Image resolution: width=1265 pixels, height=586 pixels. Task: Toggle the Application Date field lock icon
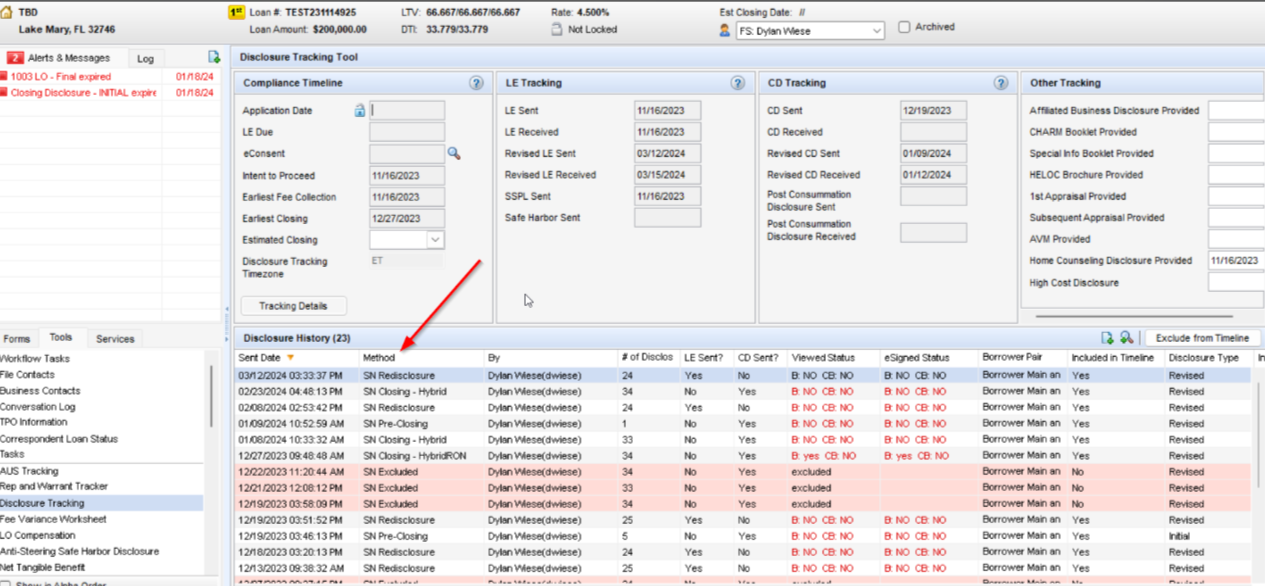(x=359, y=111)
